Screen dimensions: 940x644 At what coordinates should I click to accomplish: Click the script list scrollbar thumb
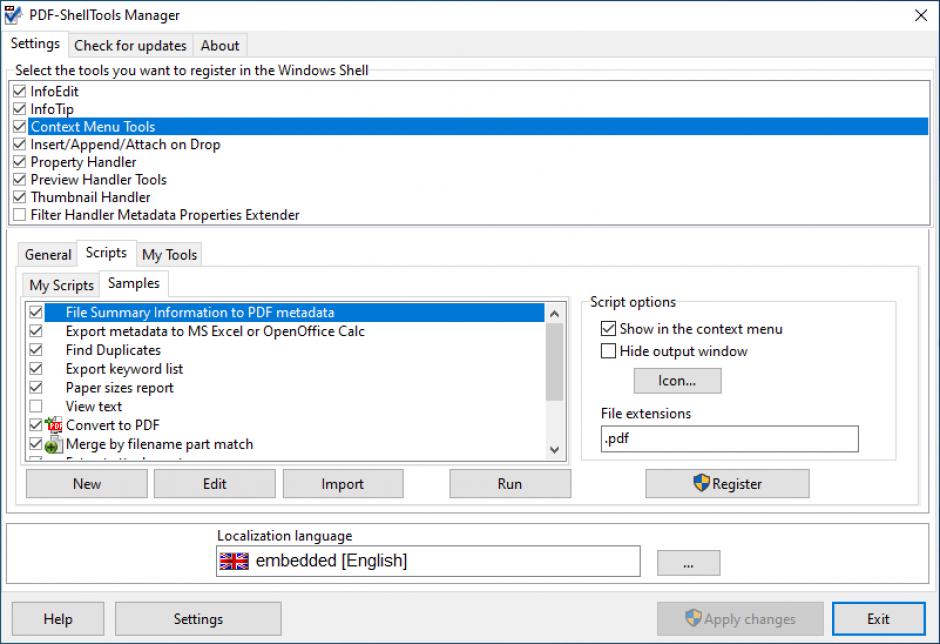coord(555,362)
